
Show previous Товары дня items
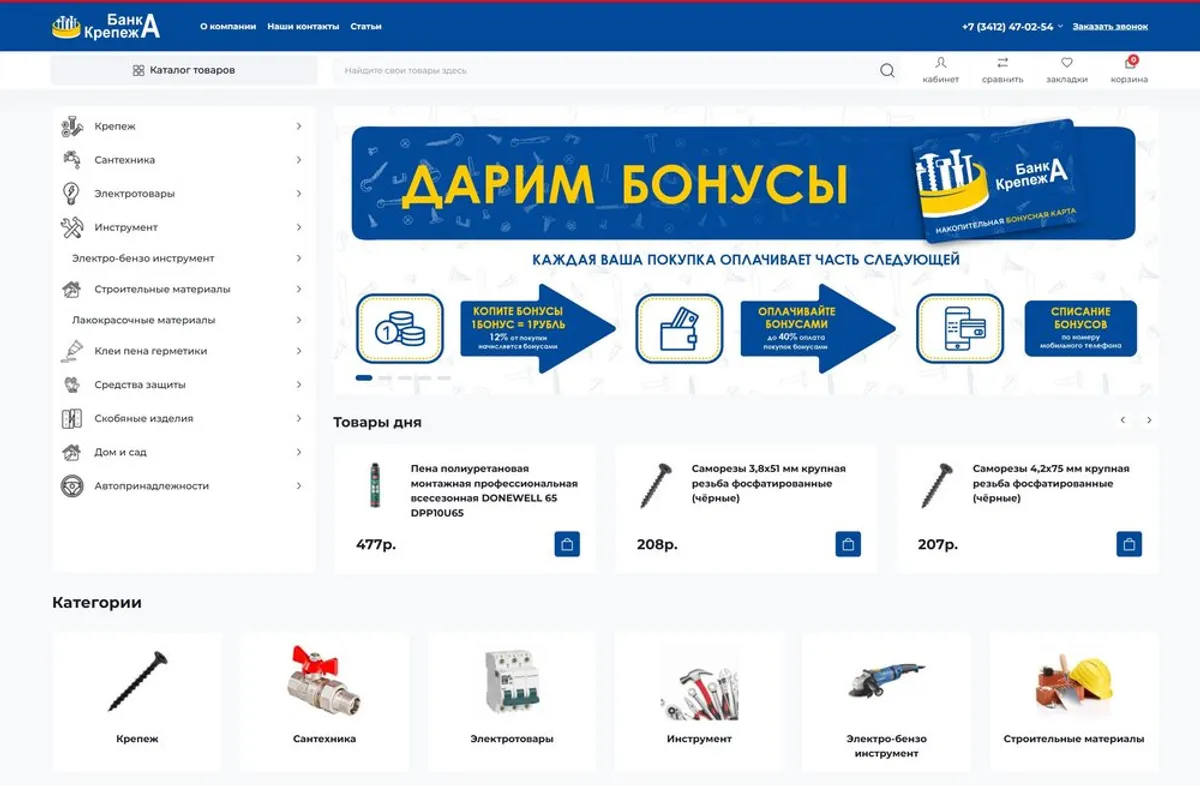pos(1123,420)
